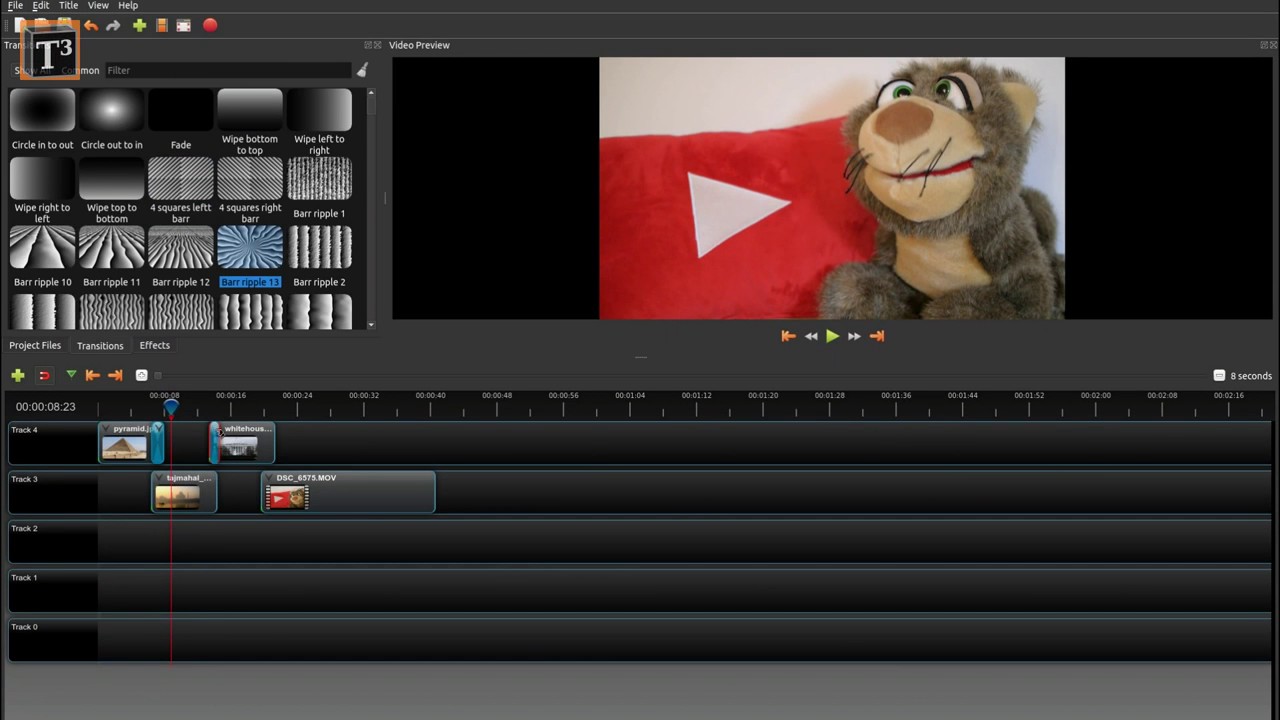Open the DSC_6575.MOV clip's dropdown menu arrow
This screenshot has width=1280, height=720.
point(271,478)
